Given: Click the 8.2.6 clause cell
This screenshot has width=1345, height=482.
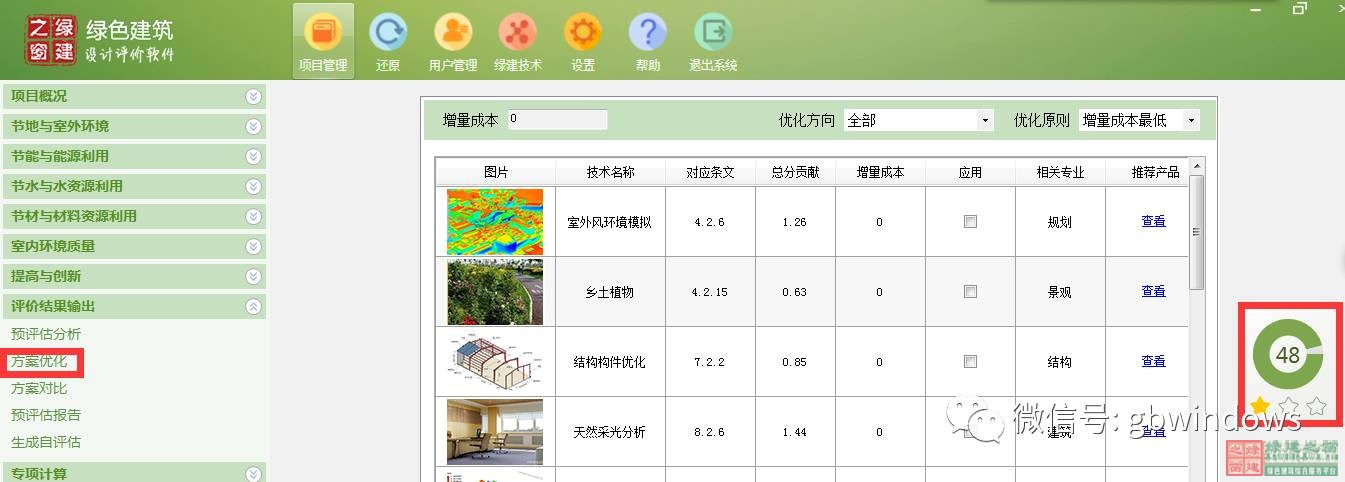Looking at the screenshot, I should tap(710, 432).
